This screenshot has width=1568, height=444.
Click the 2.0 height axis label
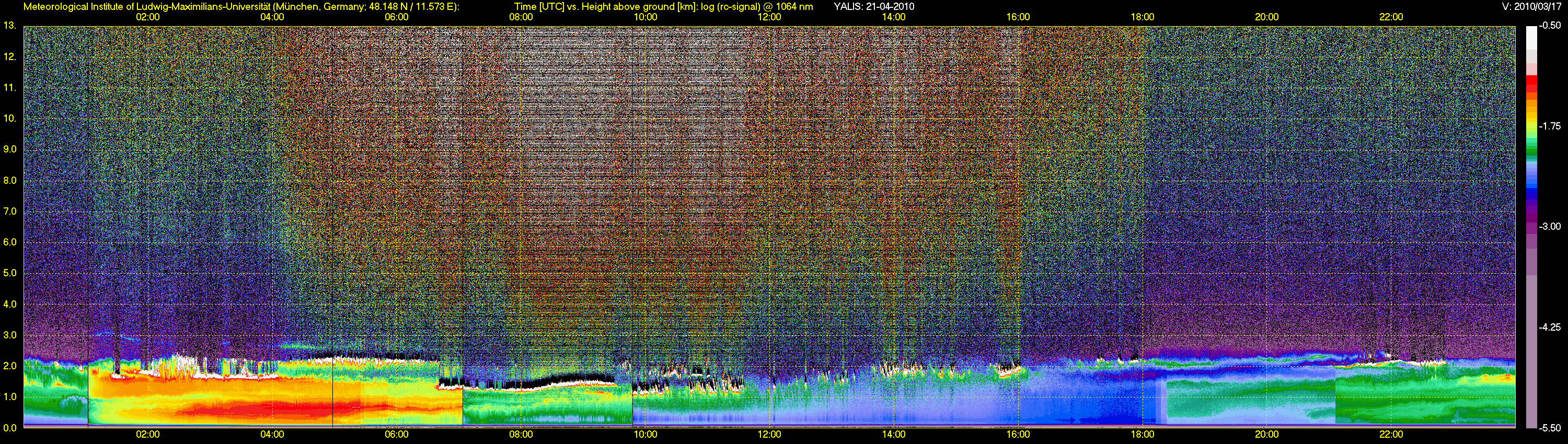10,366
